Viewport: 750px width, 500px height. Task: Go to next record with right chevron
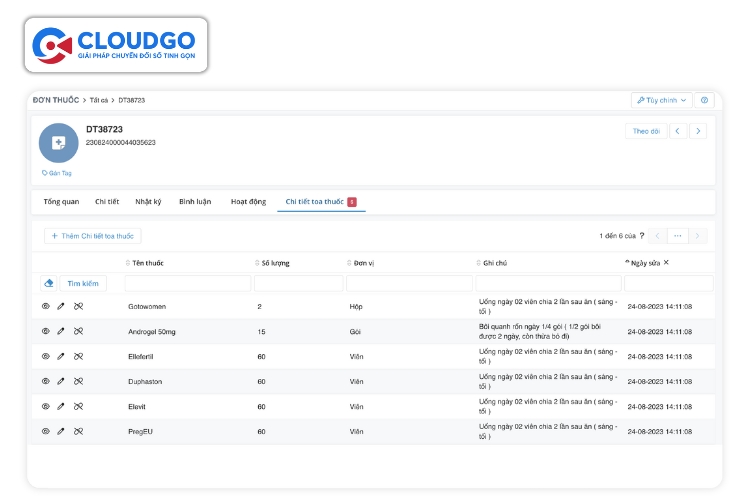point(698,131)
